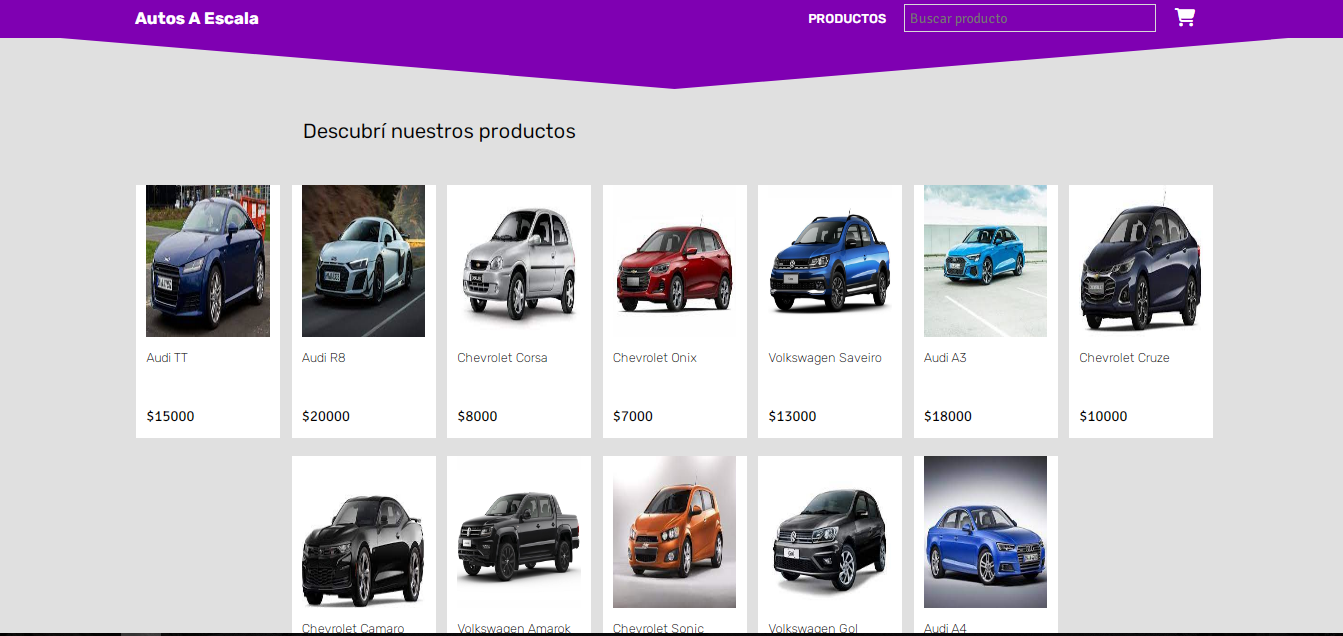This screenshot has width=1343, height=636.
Task: Open the PRODUCTOS menu item
Action: pos(846,18)
